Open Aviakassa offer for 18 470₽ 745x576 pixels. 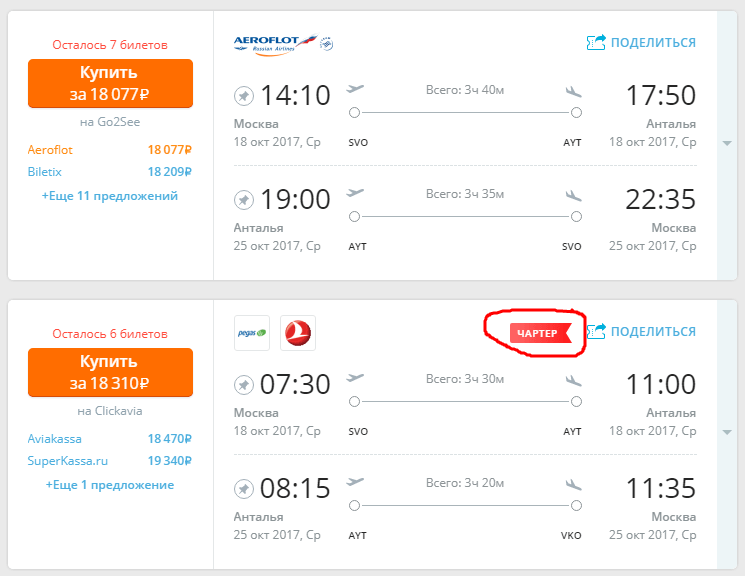(x=110, y=438)
